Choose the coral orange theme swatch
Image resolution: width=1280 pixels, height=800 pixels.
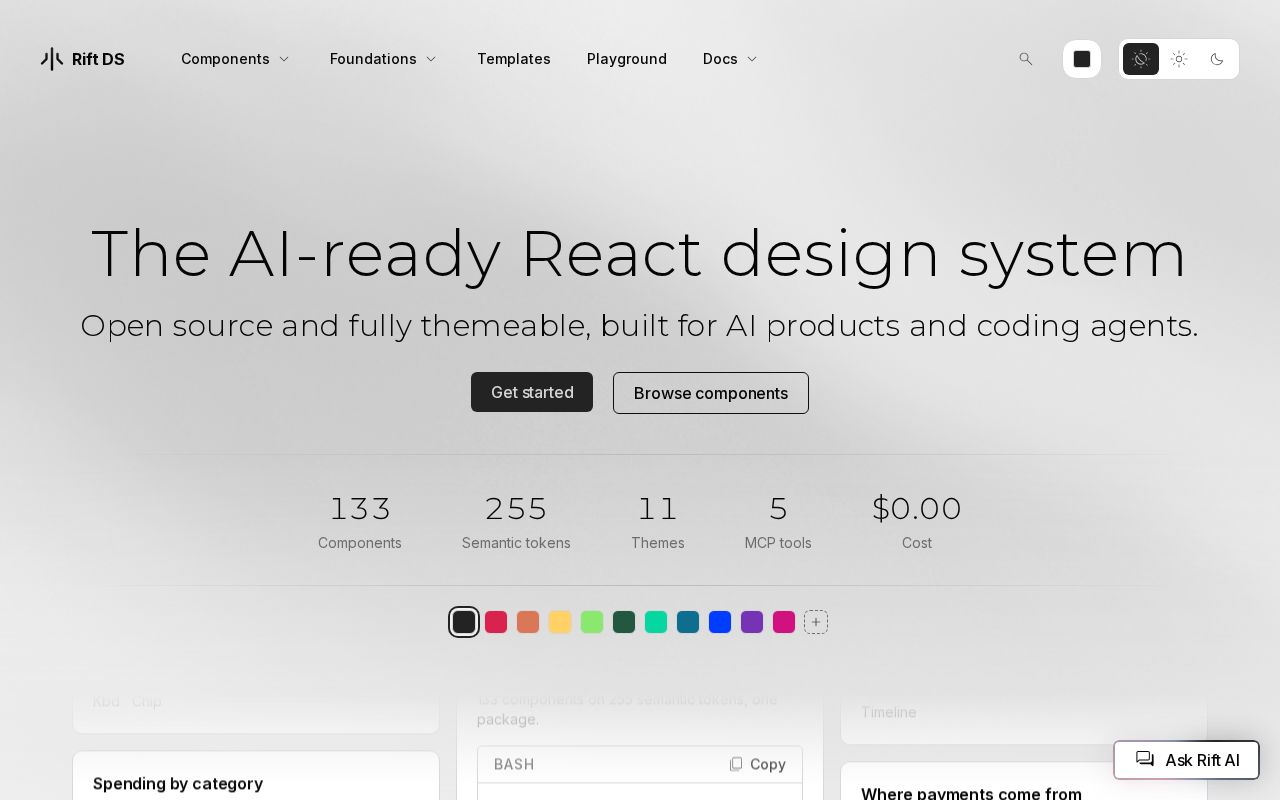[x=528, y=622]
